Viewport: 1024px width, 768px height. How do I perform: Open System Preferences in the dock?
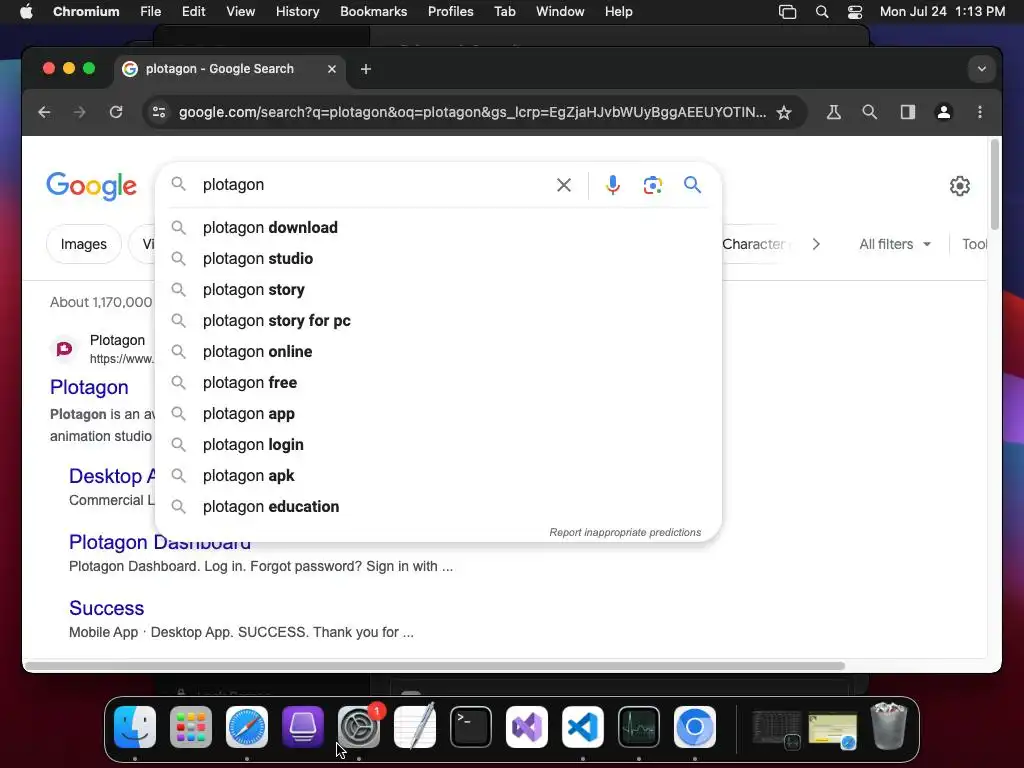[x=359, y=727]
